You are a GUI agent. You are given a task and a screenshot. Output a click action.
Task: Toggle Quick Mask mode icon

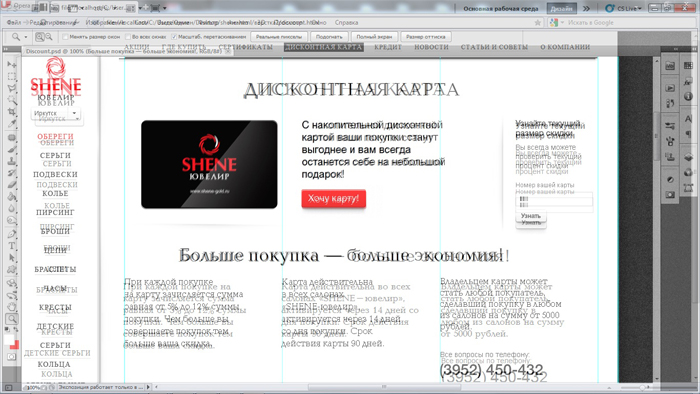[12, 357]
